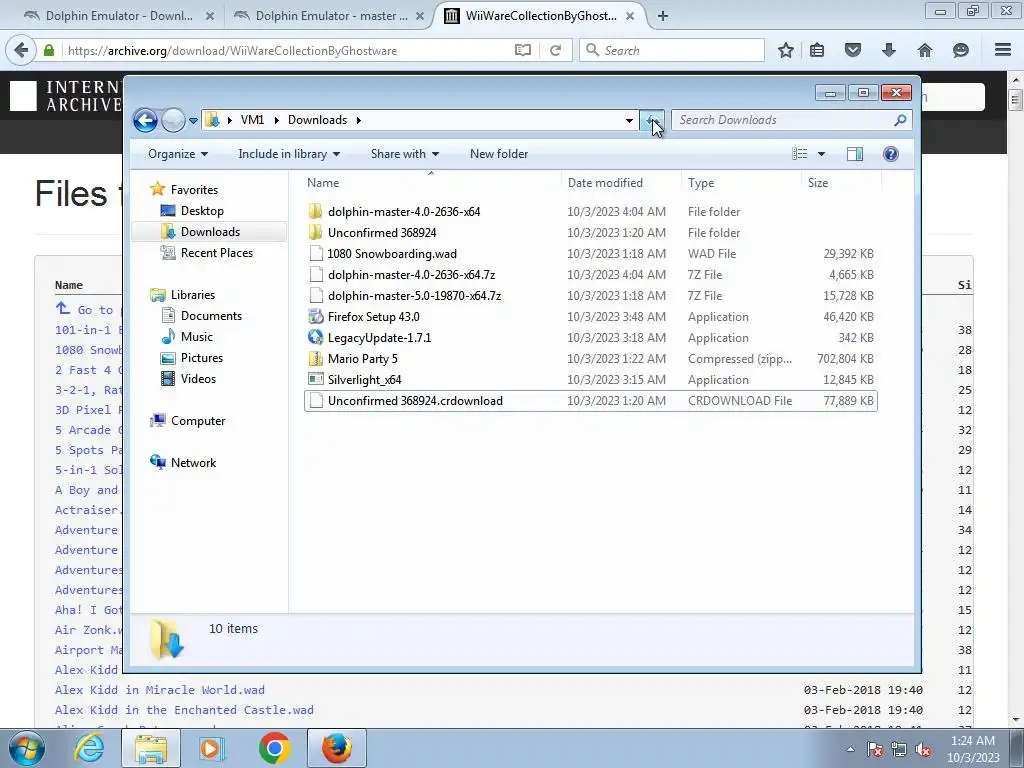Go to Firefox home page icon

click(924, 50)
